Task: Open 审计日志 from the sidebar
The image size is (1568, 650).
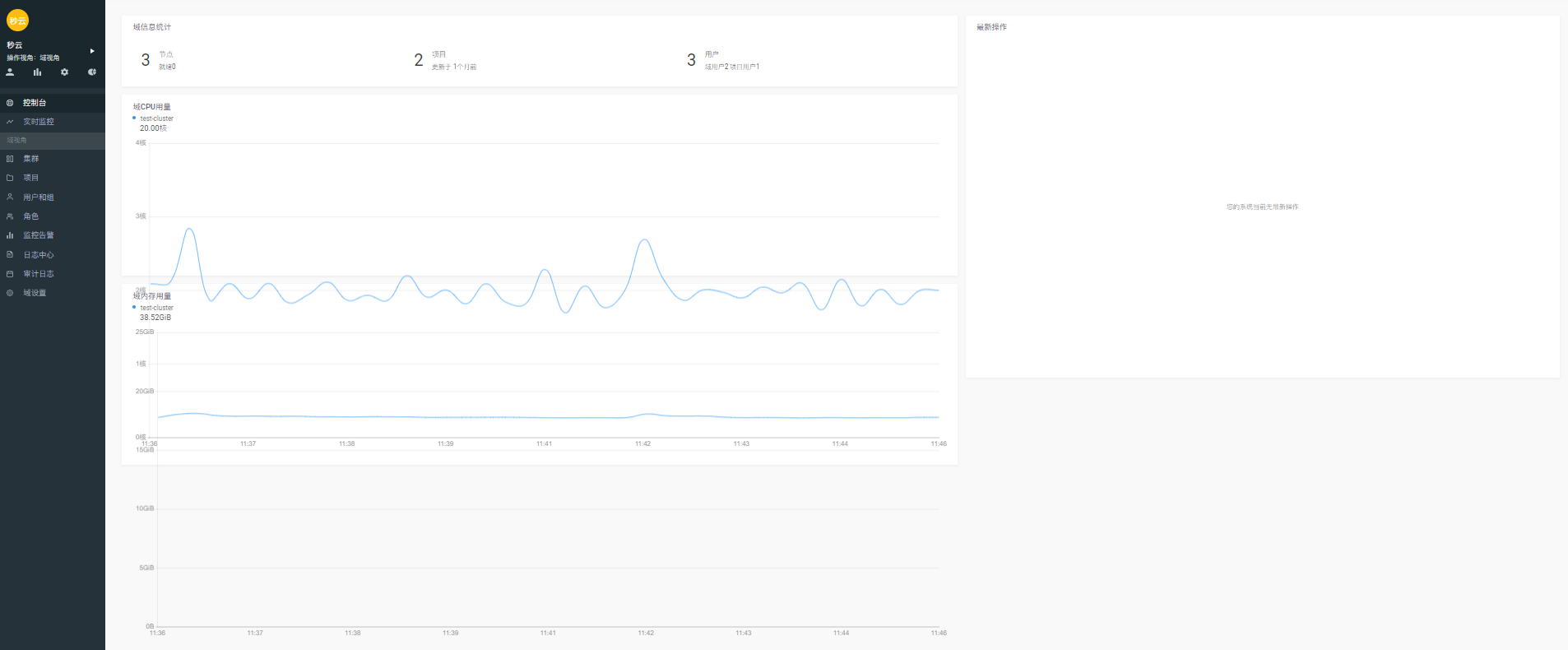Action: (x=38, y=274)
